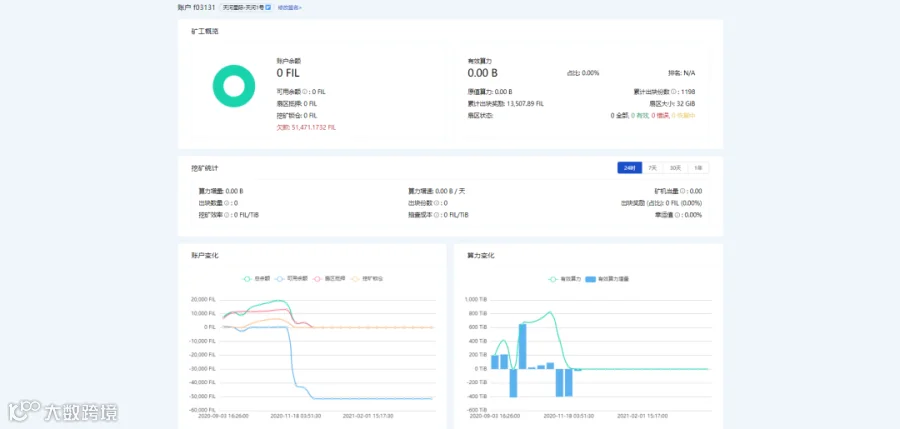The image size is (900, 429).
Task: Toggle 有效算力 line in power chart legend
Action: coord(565,279)
